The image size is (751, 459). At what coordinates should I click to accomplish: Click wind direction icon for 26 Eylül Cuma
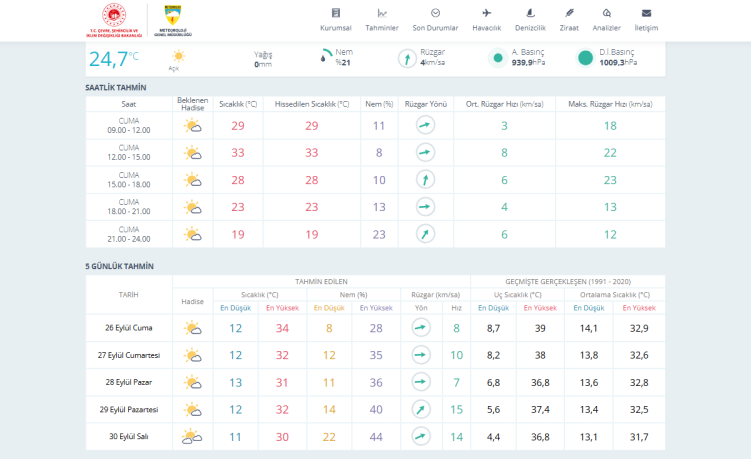click(421, 328)
